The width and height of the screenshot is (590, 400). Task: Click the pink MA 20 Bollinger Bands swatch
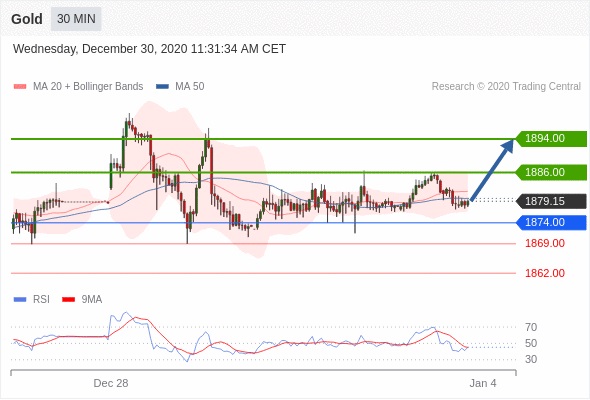pos(20,87)
